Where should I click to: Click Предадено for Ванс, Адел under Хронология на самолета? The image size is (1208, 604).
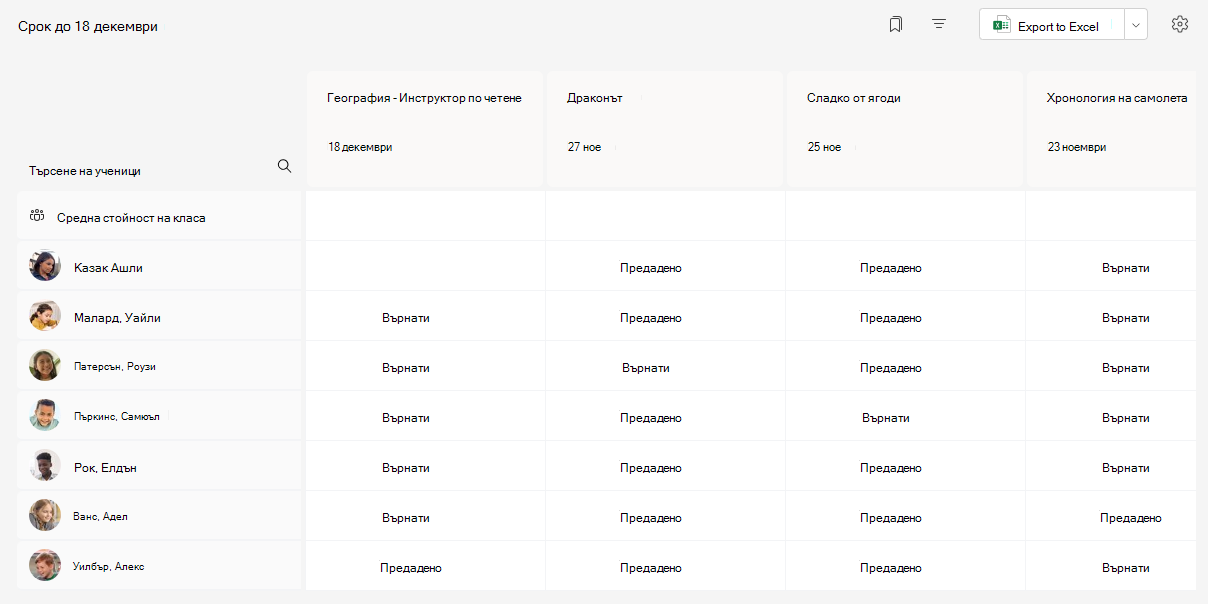click(x=1131, y=518)
